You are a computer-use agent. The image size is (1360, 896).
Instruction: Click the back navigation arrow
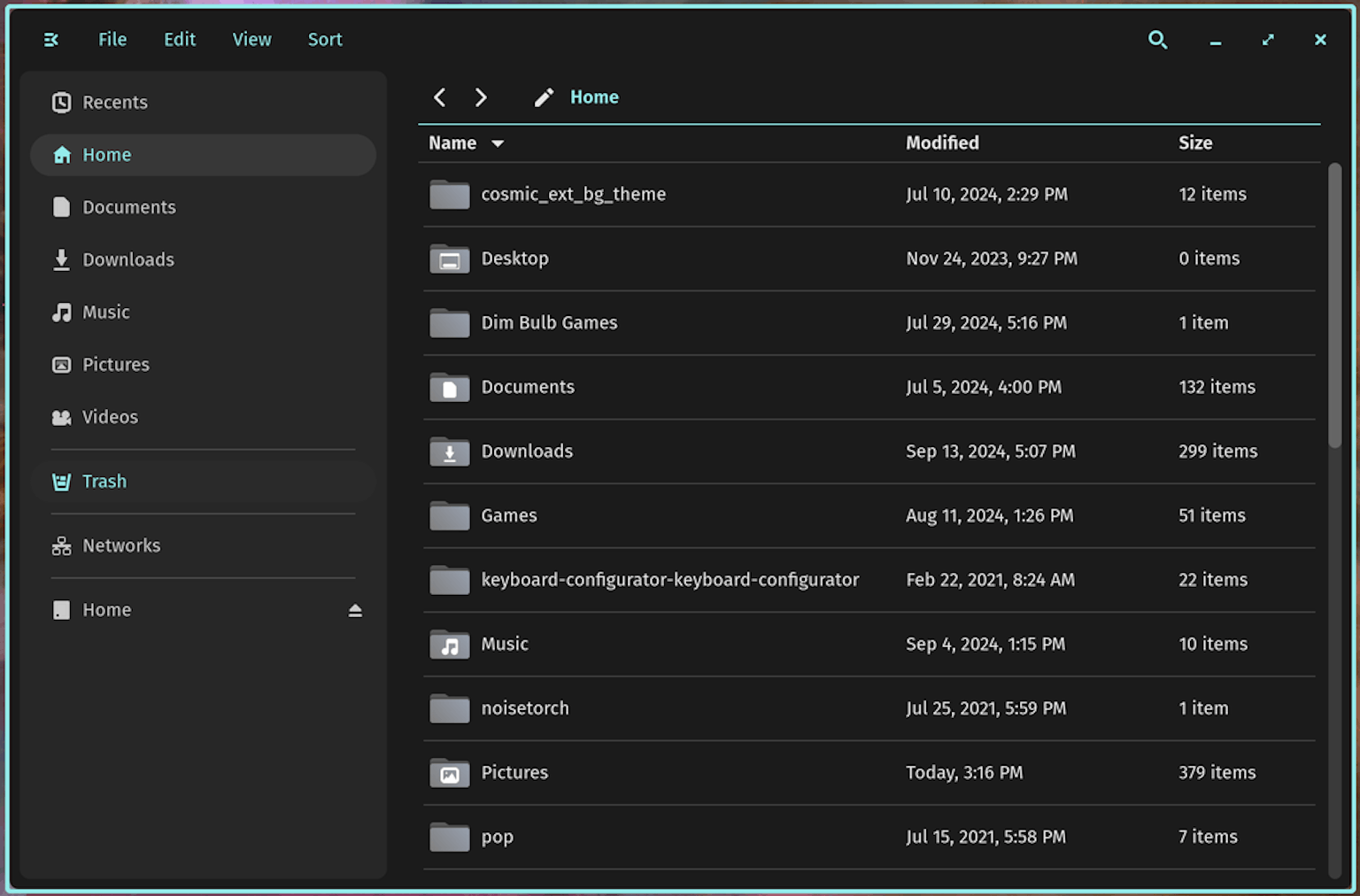point(439,97)
